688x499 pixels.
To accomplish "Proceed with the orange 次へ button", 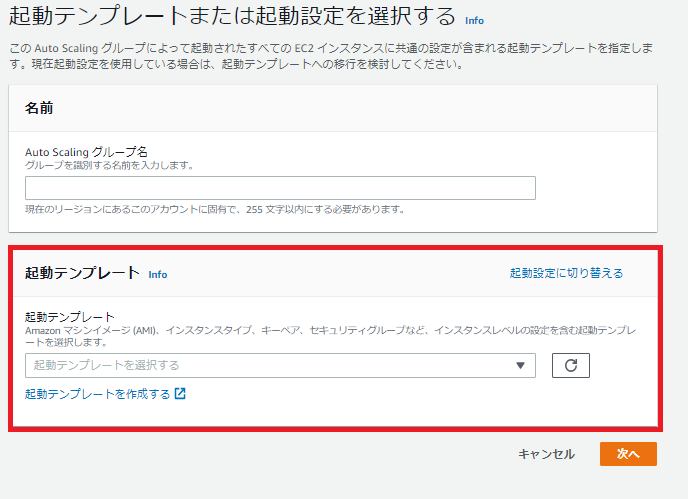I will coord(628,454).
